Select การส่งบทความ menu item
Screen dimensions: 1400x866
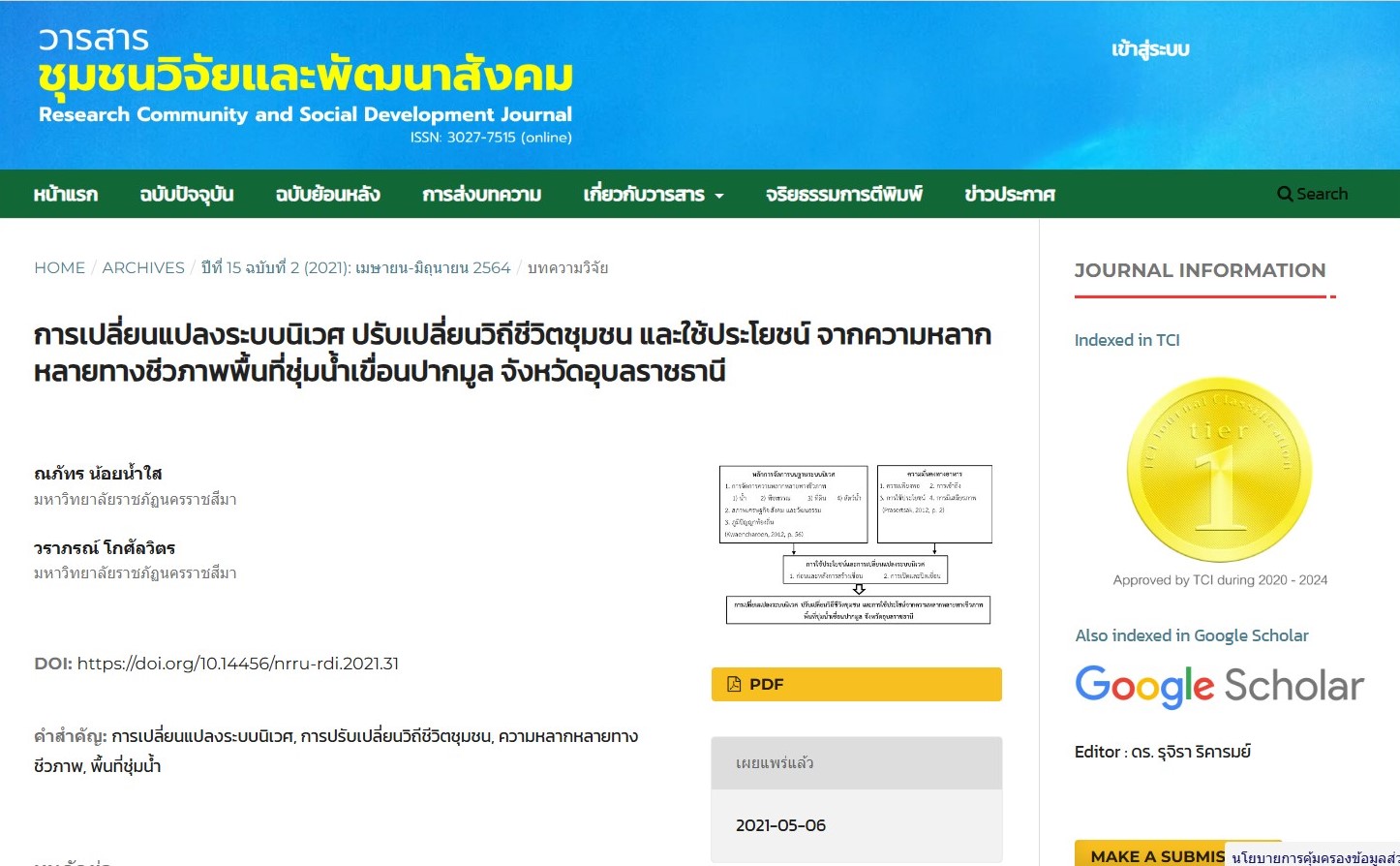tap(481, 194)
